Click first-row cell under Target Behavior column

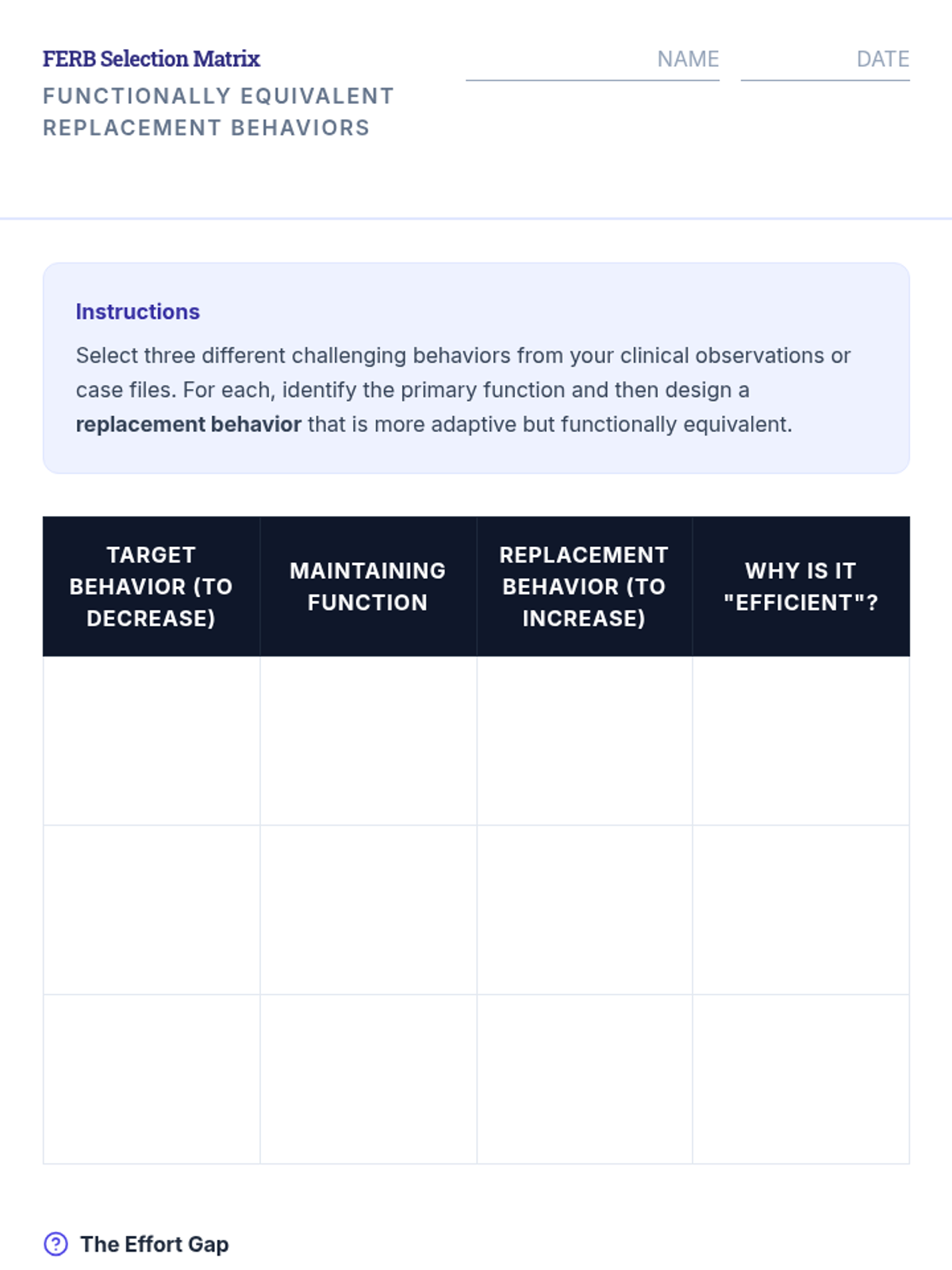tap(152, 741)
